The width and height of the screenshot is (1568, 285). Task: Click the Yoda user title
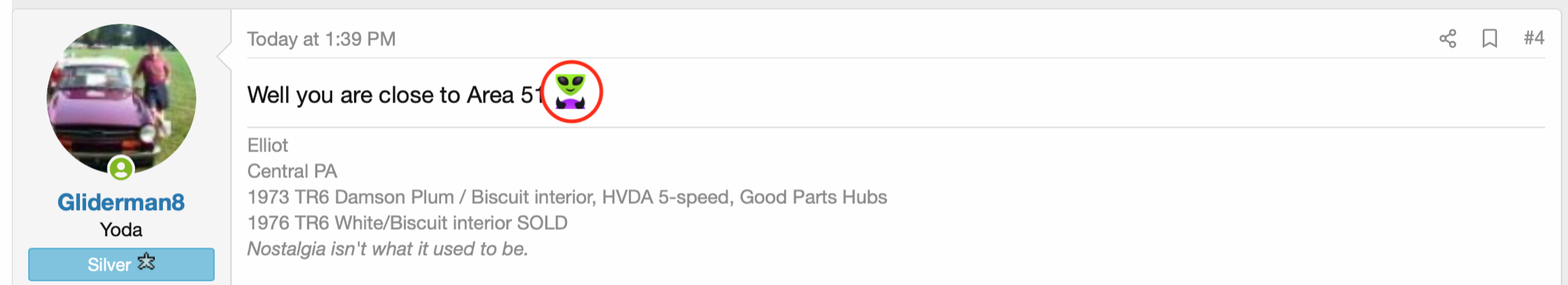[121, 230]
